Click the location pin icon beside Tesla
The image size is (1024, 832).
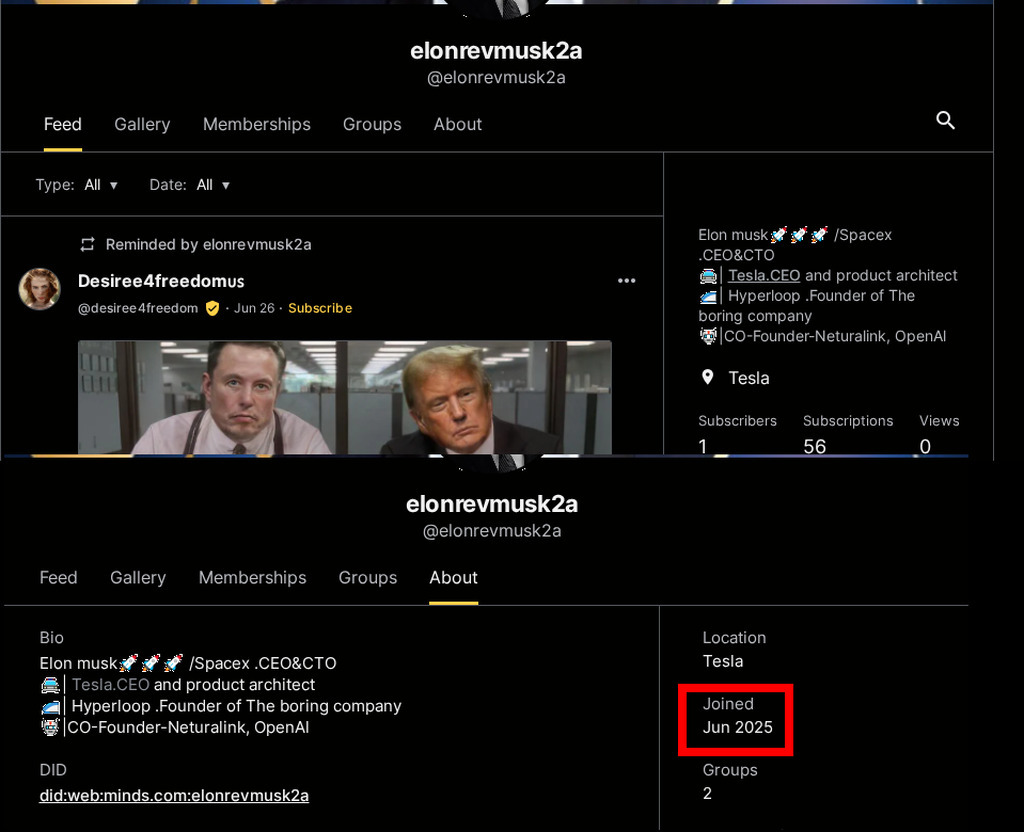tap(708, 377)
